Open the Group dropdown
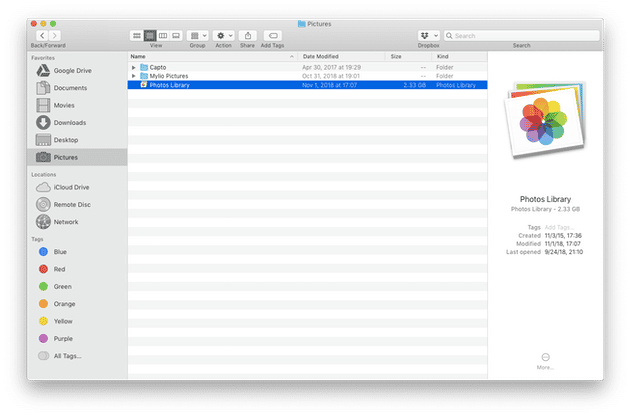The width and height of the screenshot is (630, 416). click(198, 35)
